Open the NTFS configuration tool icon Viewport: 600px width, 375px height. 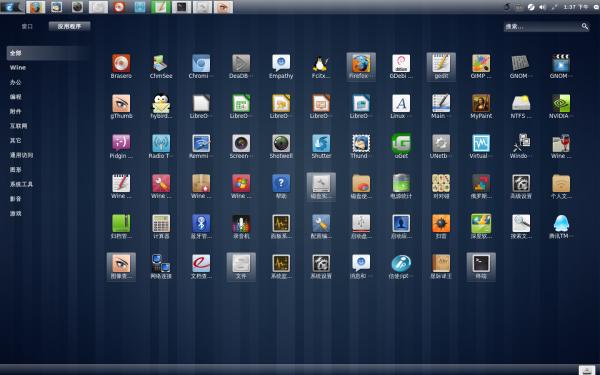pyautogui.click(x=521, y=106)
